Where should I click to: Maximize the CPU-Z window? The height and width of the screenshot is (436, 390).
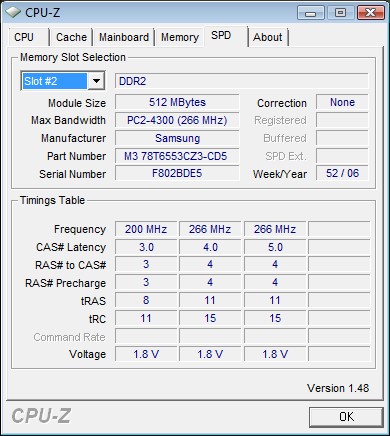coord(340,13)
